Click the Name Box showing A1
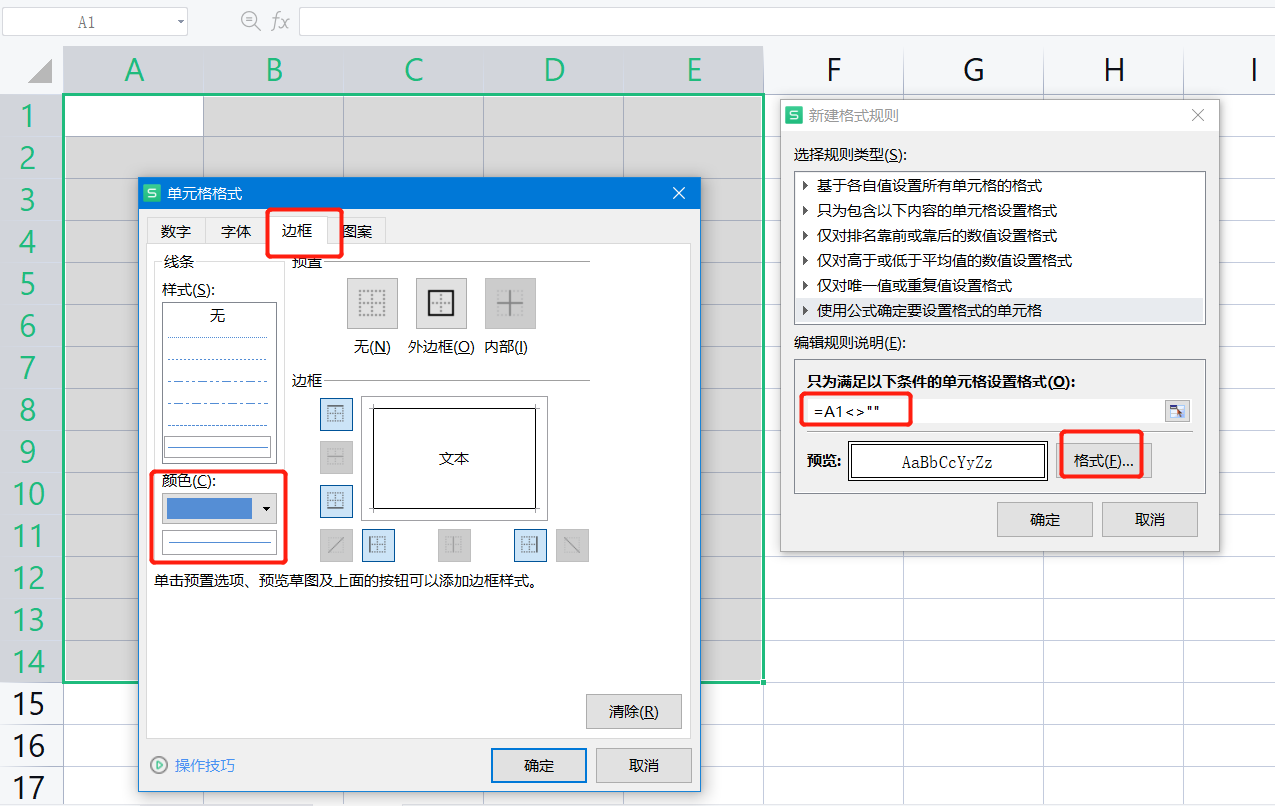The height and width of the screenshot is (806, 1275). (x=87, y=21)
